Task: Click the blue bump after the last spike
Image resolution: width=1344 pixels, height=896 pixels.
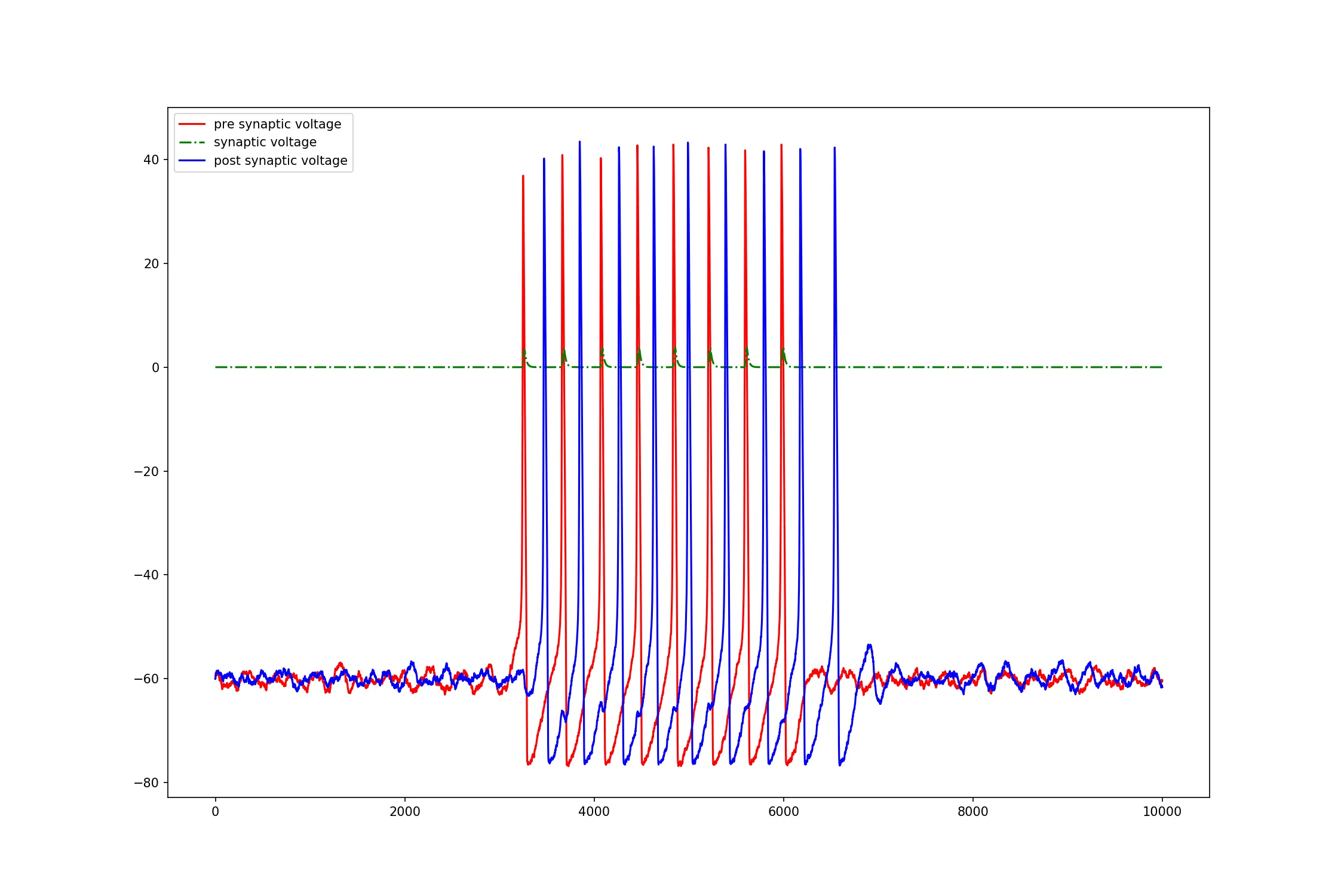Action: pyautogui.click(x=870, y=646)
